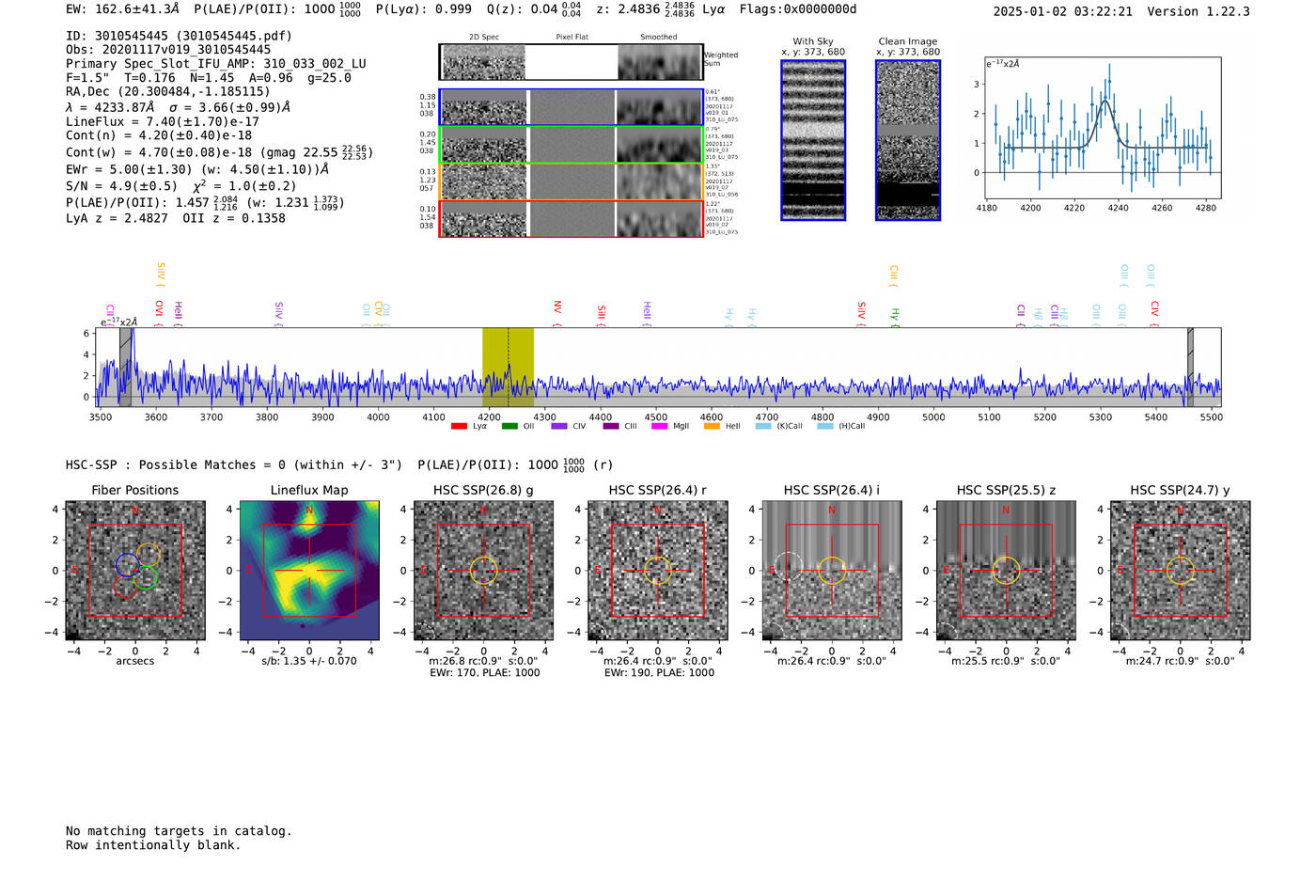Click the Clean Image panel
Image resolution: width=1316 pixels, height=896 pixels.
tap(908, 140)
